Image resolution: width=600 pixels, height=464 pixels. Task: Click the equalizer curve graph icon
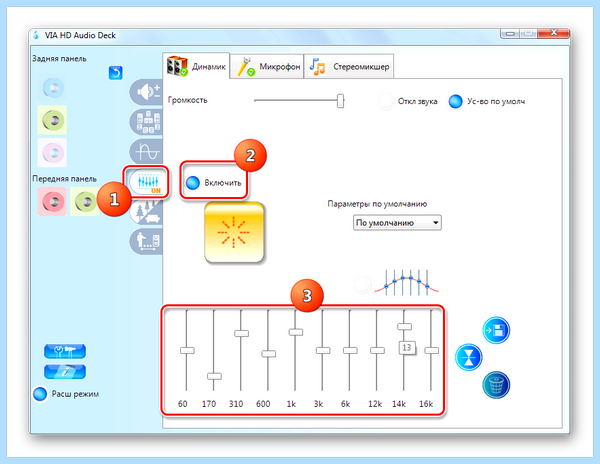pos(406,282)
